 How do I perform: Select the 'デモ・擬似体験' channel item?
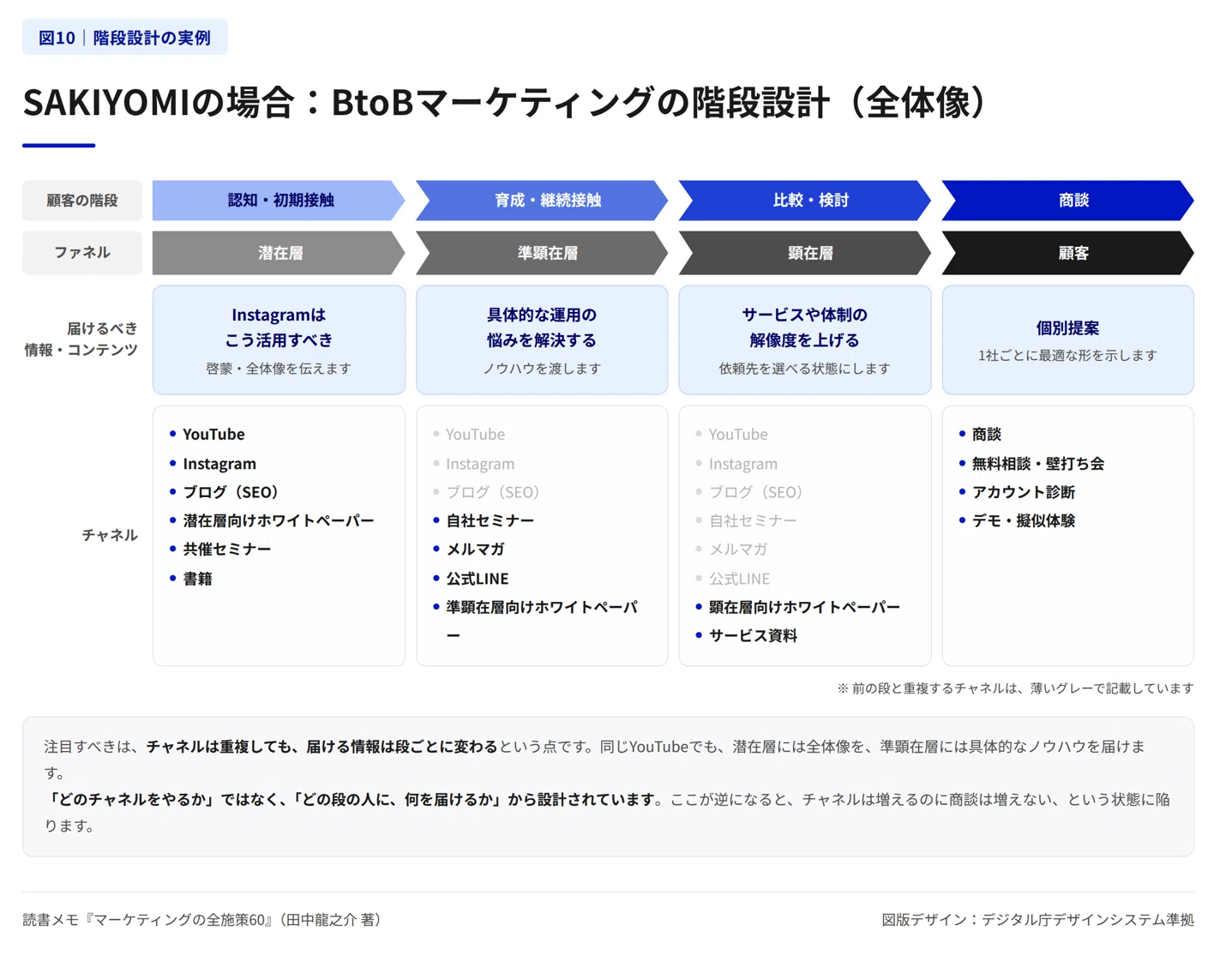tap(1024, 520)
